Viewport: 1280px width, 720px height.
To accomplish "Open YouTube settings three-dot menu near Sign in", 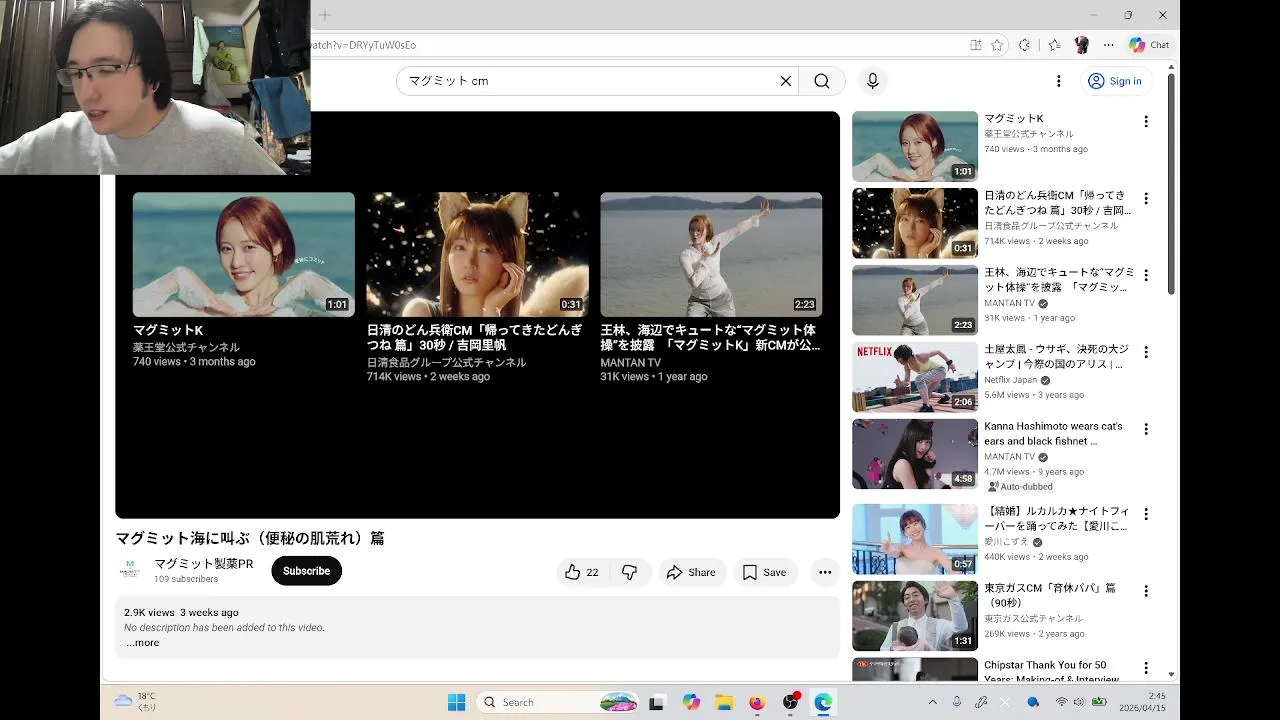I will (1059, 81).
